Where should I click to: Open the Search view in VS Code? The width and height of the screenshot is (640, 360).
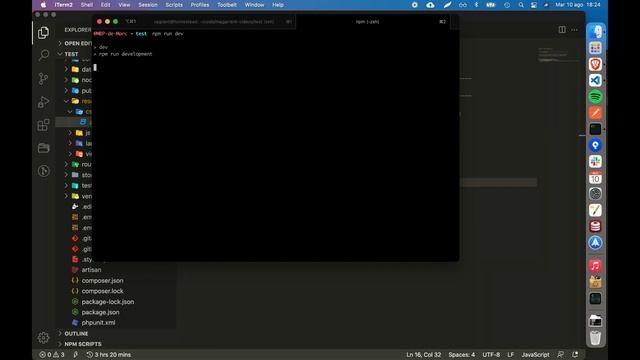click(43, 55)
